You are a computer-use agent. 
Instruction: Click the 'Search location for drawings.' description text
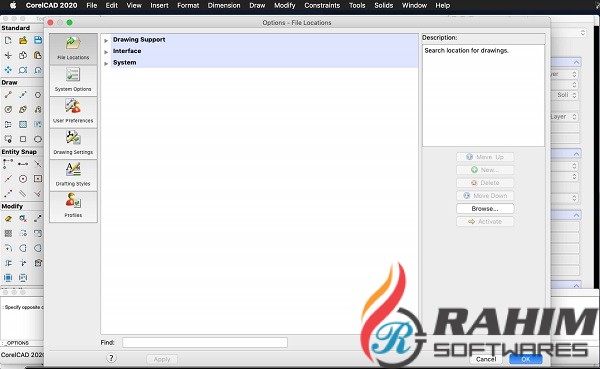point(466,51)
